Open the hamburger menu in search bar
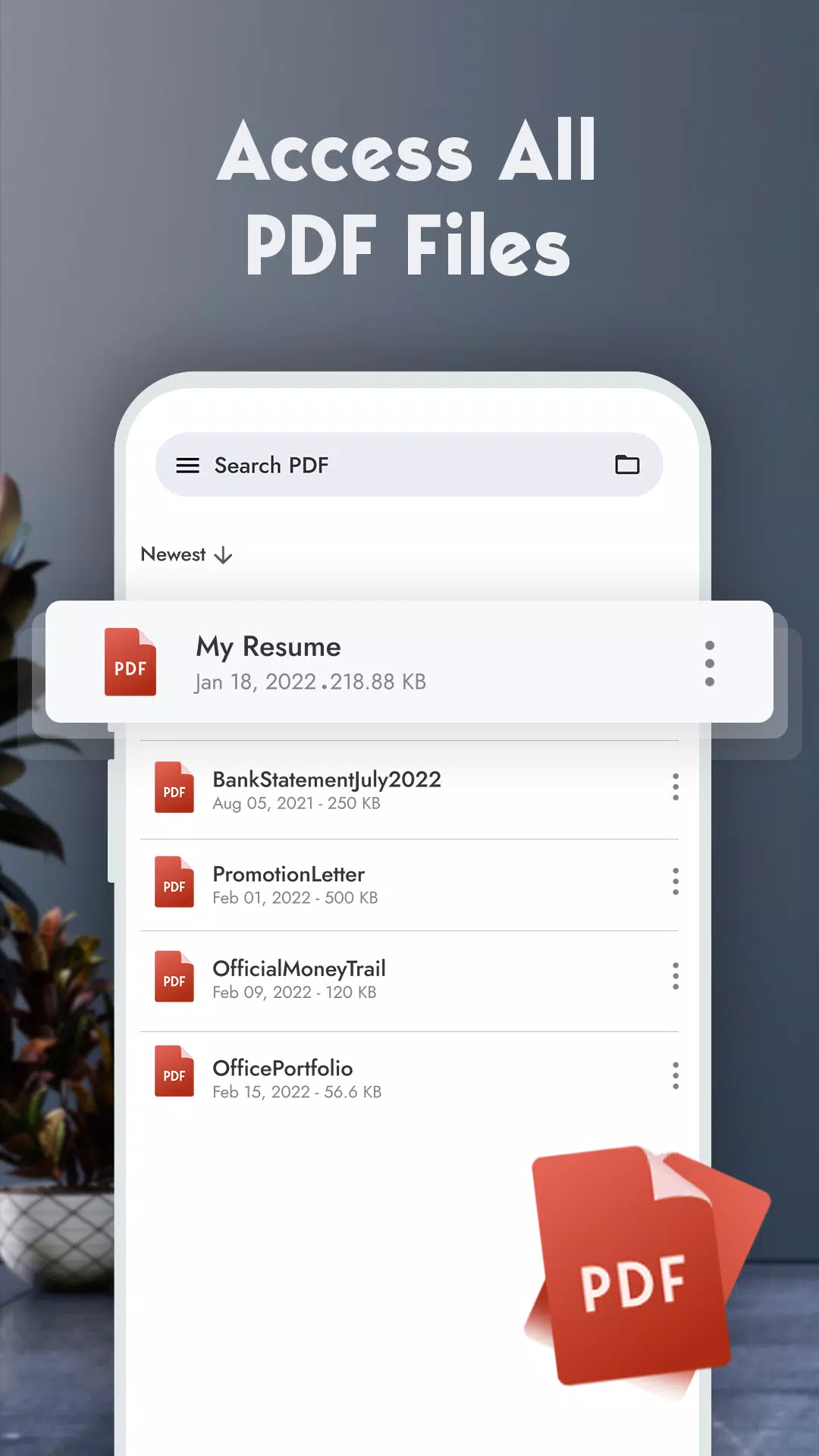The height and width of the screenshot is (1456, 819). (187, 465)
